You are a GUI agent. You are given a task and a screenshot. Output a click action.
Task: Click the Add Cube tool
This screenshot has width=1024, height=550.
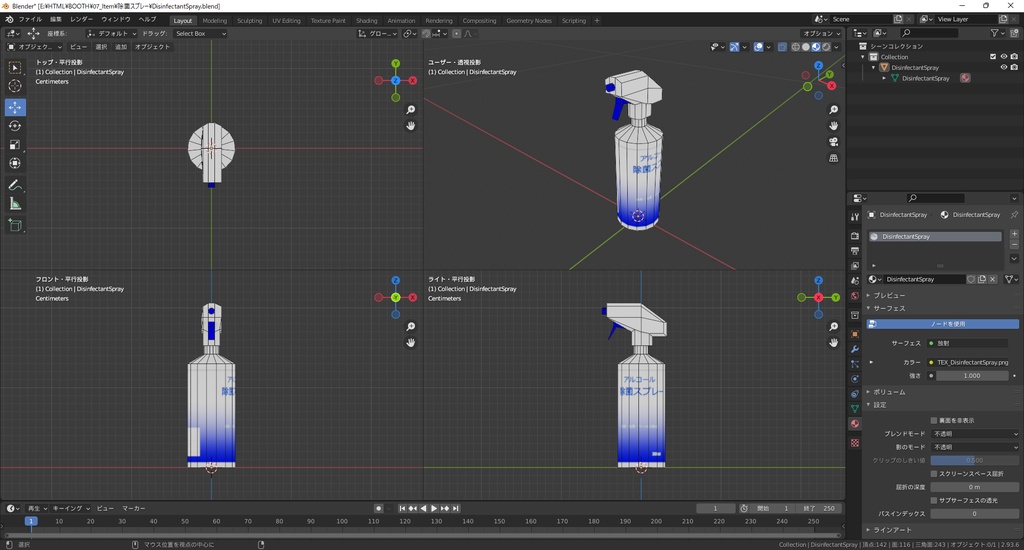(x=15, y=226)
